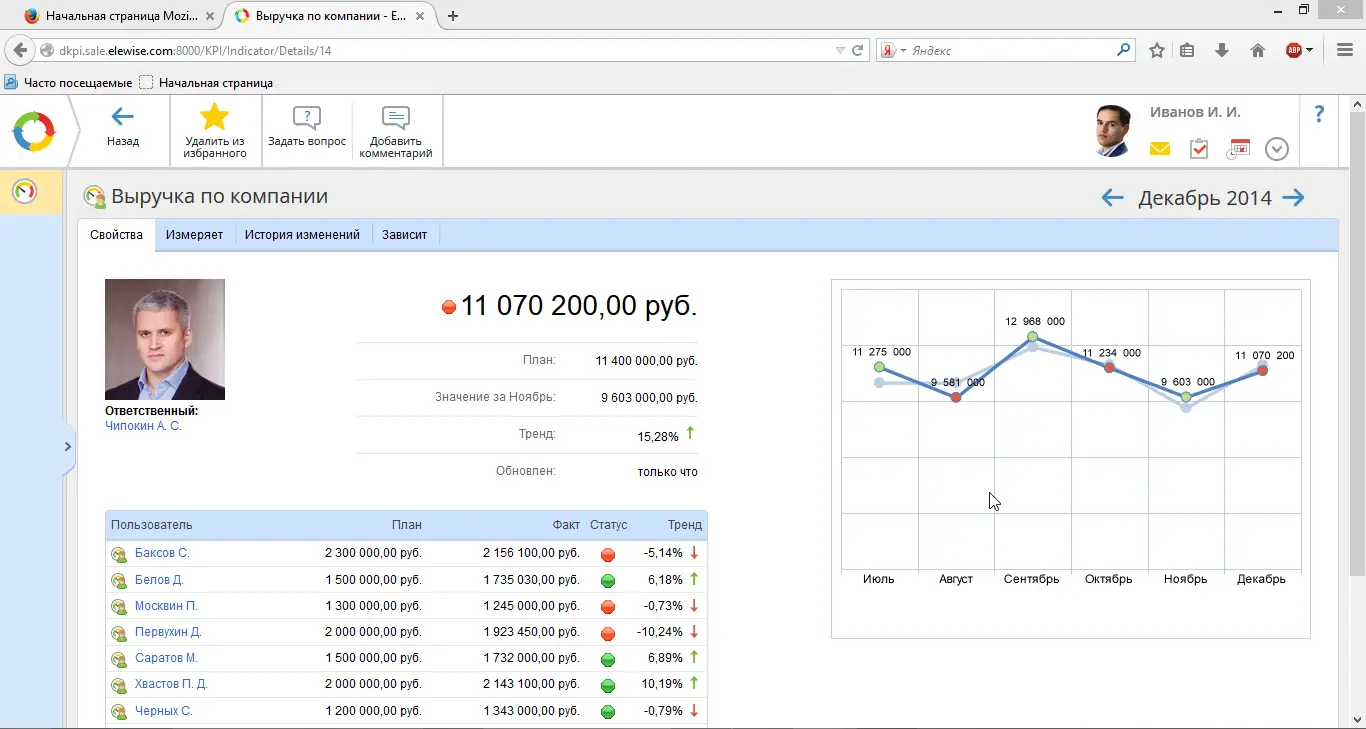Screen dimensions: 1366x729
Task: Click browser back button
Action: (19, 50)
